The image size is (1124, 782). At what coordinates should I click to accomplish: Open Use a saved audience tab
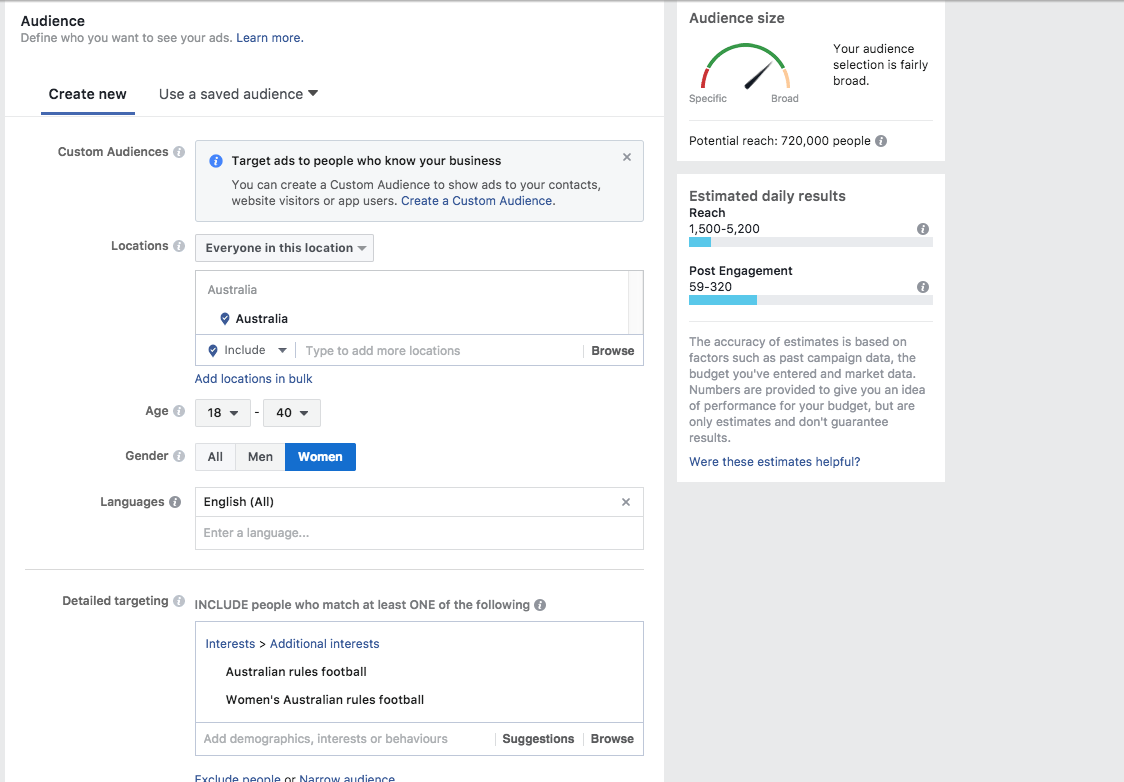[x=238, y=94]
